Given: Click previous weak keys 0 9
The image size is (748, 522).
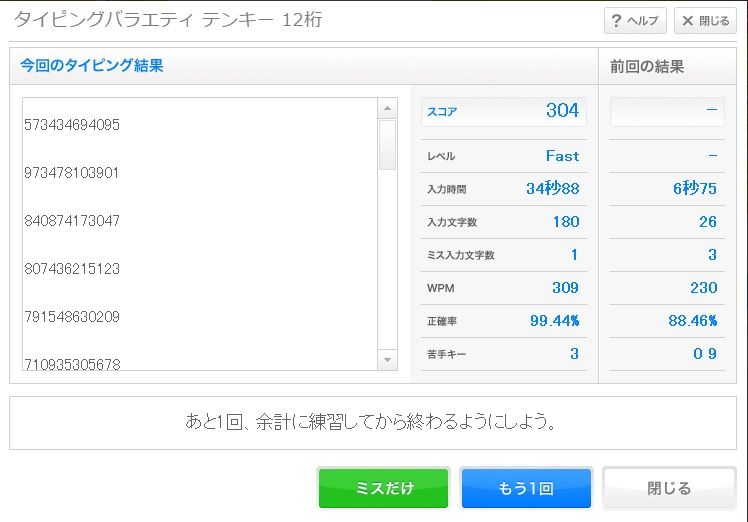Looking at the screenshot, I should click(705, 354).
